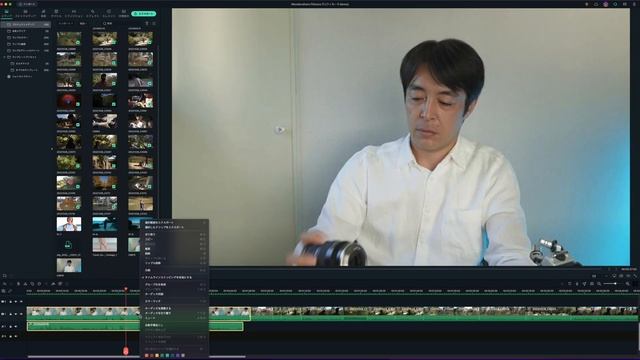Toggle the auto ripple link icon left of the ruler
Image resolution: width=640 pixels, height=360 pixels.
(10, 291)
